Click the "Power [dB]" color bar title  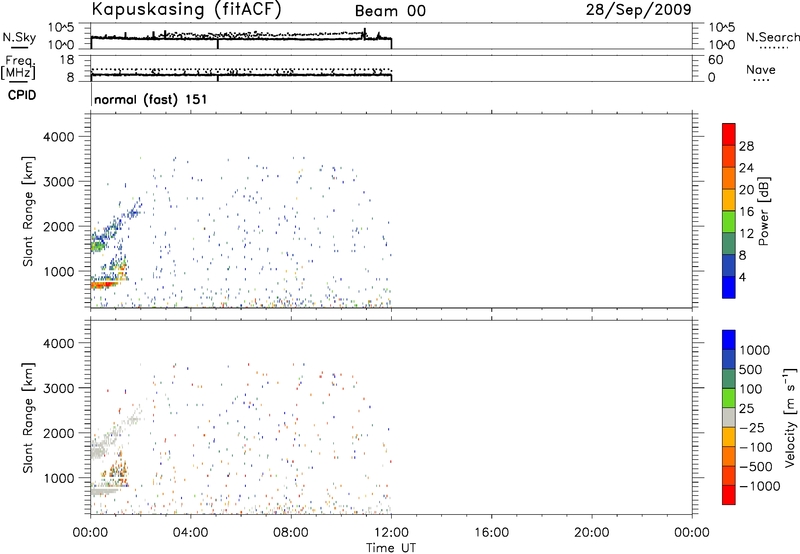pos(763,211)
